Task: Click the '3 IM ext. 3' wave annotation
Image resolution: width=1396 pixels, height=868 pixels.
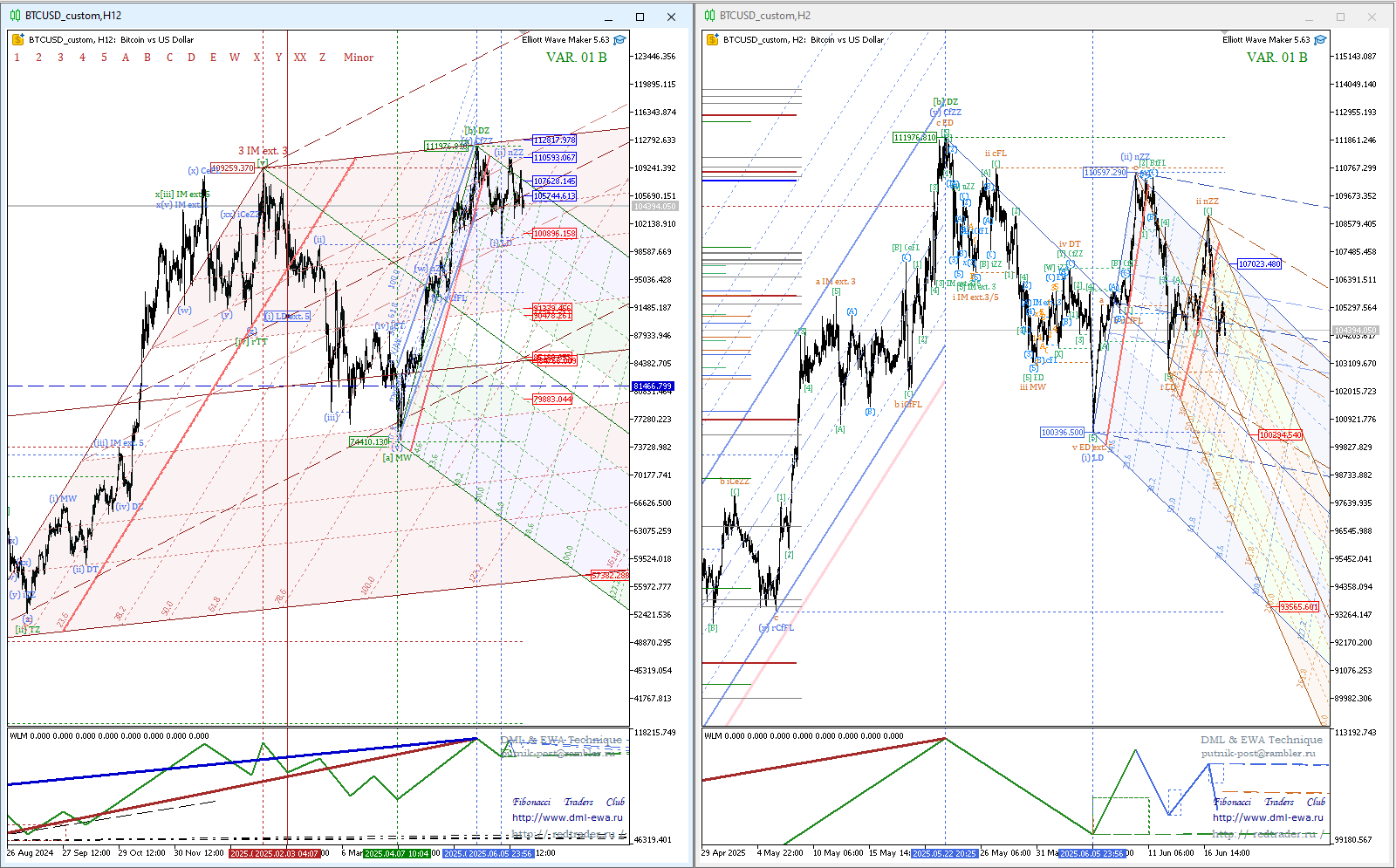Action: click(263, 151)
